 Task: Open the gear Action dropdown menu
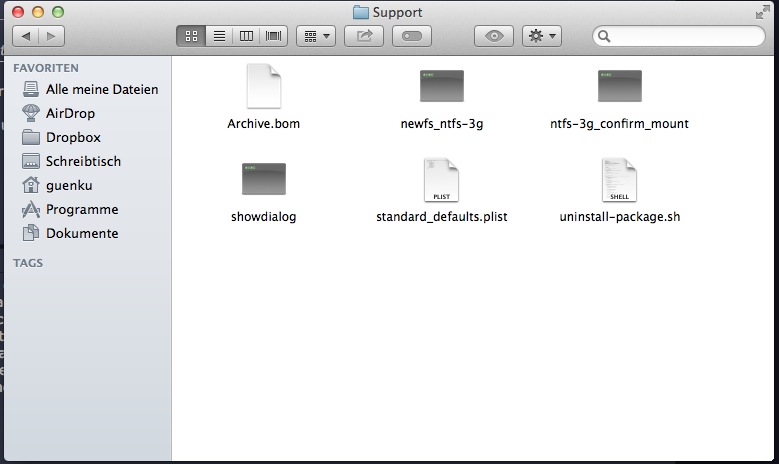coord(542,36)
